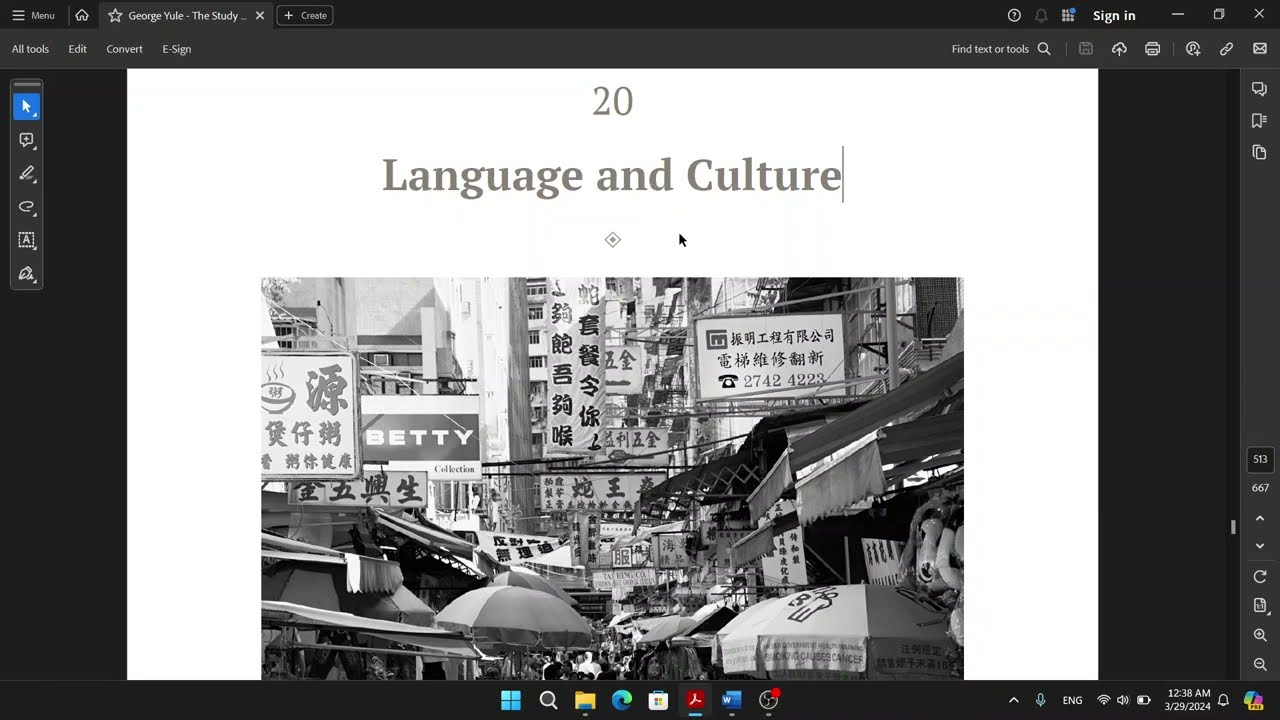This screenshot has height=720, width=1280.
Task: Send the file by email icon
Action: point(1259,49)
